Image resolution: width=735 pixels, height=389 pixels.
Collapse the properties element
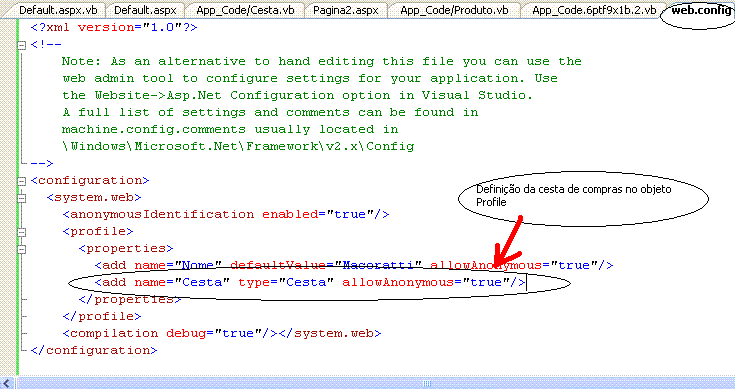22,249
